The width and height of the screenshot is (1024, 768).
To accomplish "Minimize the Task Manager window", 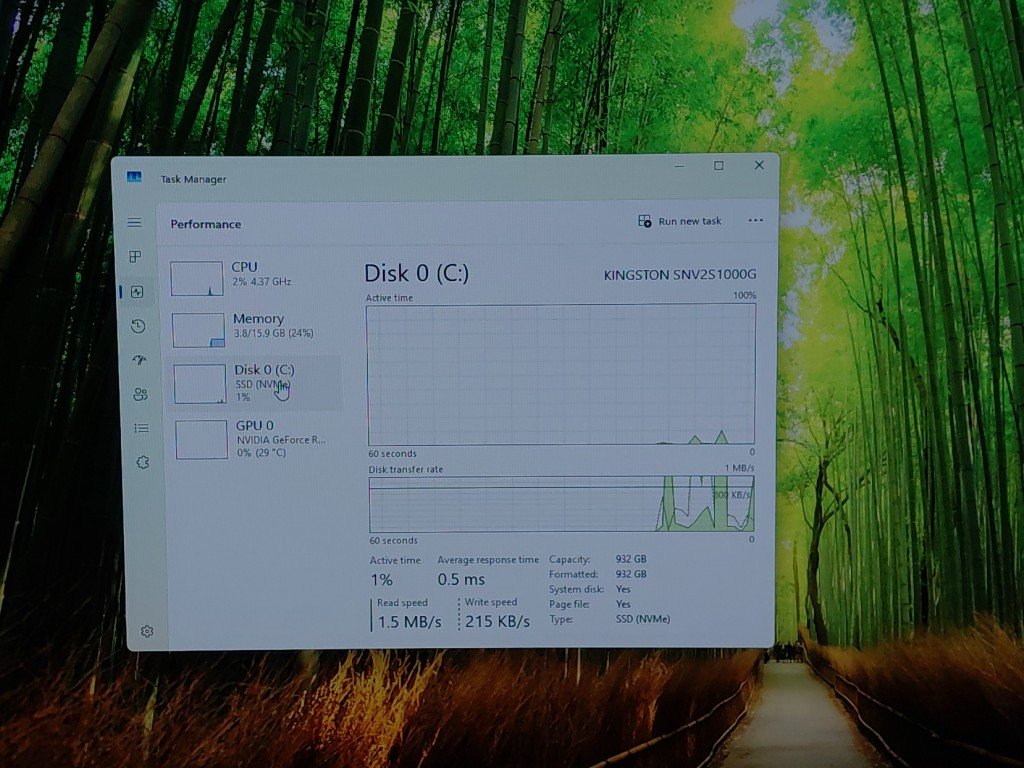I will pos(678,166).
